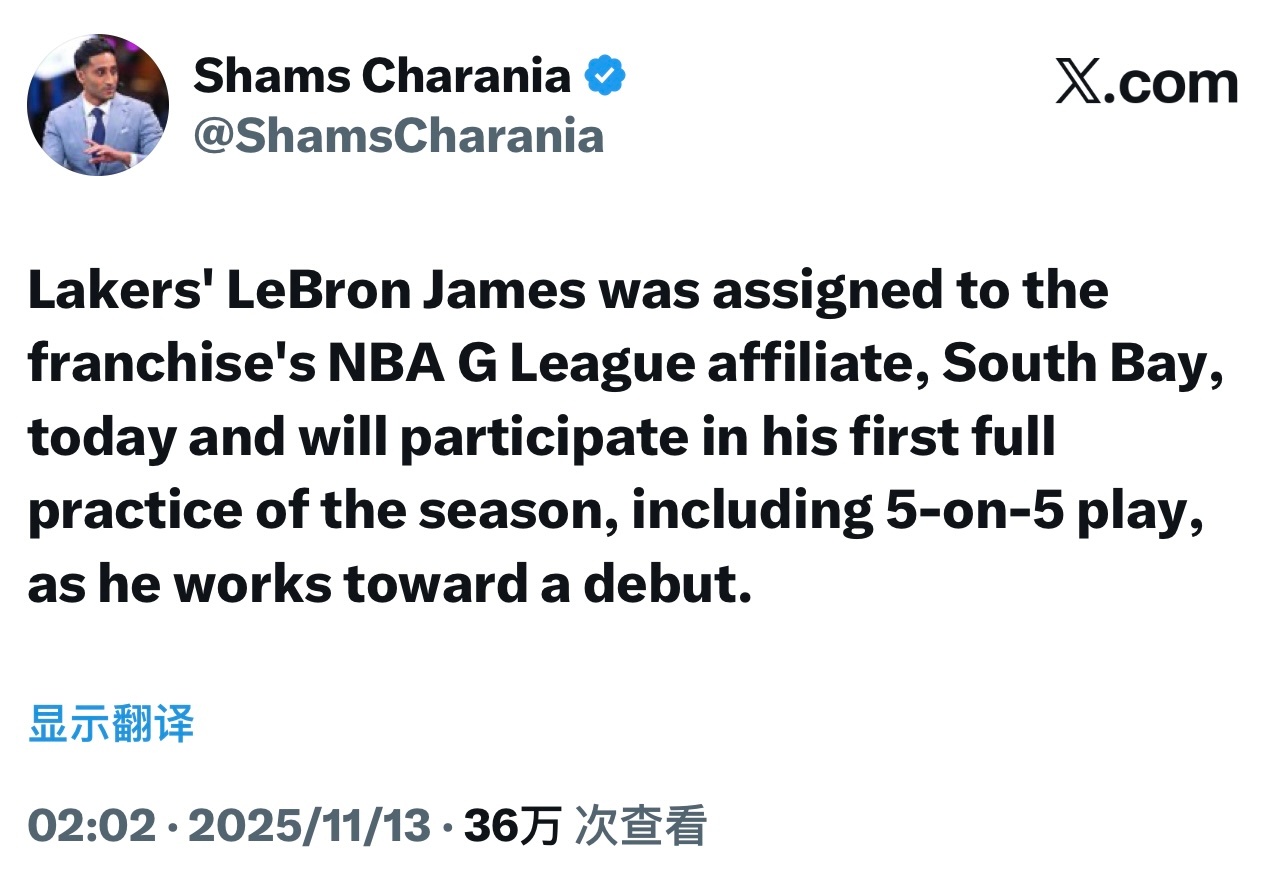1276x883 pixels.
Task: Select the phrase South Bay in the tweet
Action: 1075,363
